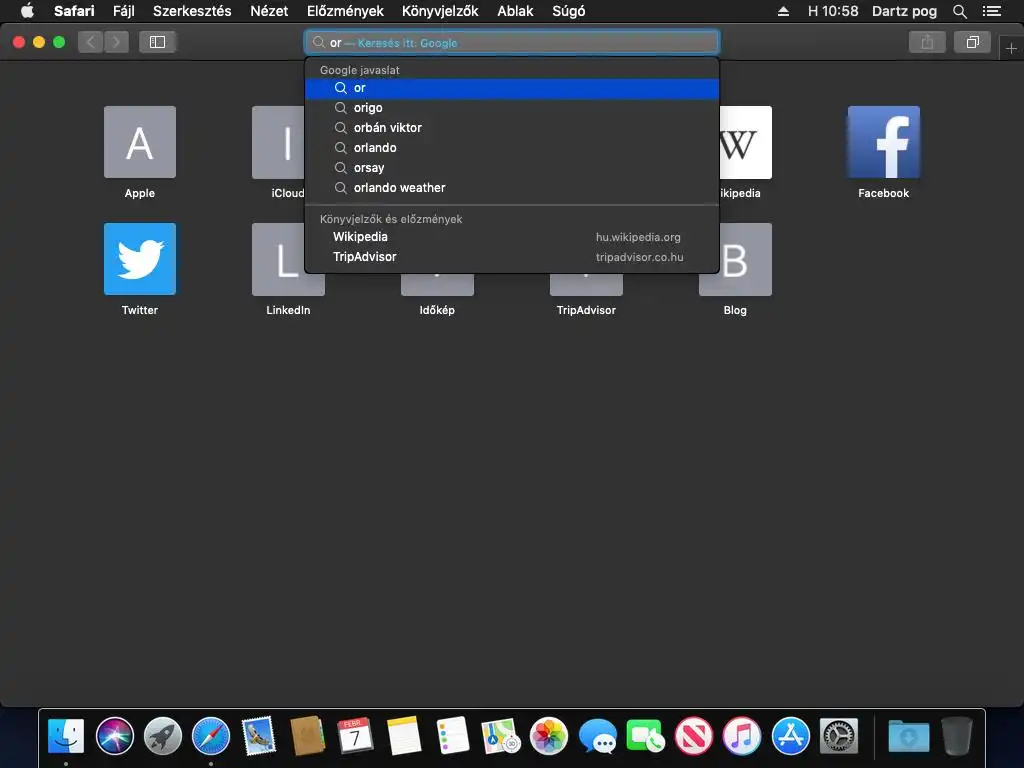The height and width of the screenshot is (768, 1024).
Task: Select the 'orbán viktor' search suggestion
Action: [x=512, y=128]
